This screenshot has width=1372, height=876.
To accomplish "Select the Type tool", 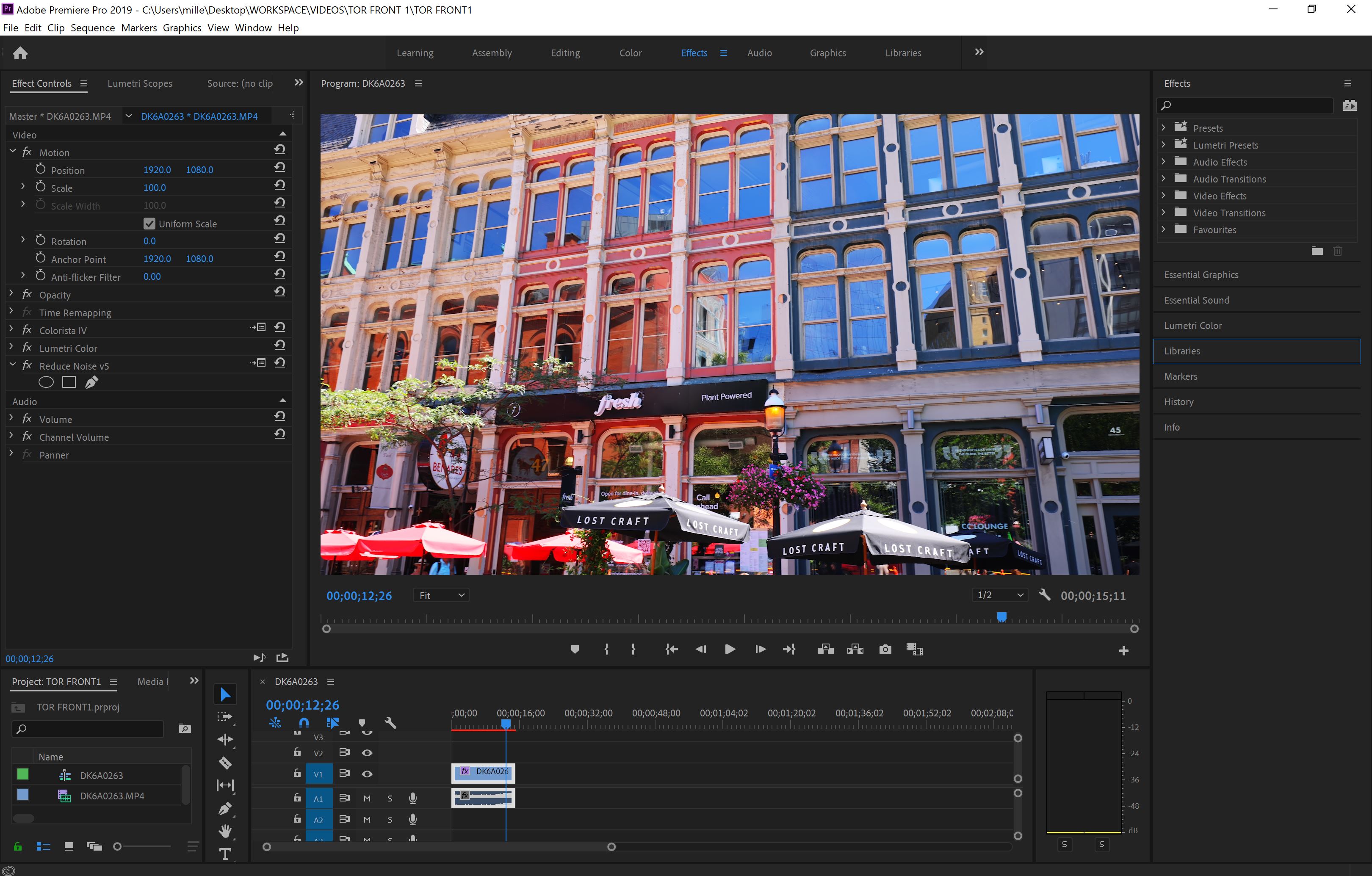I will click(x=225, y=854).
